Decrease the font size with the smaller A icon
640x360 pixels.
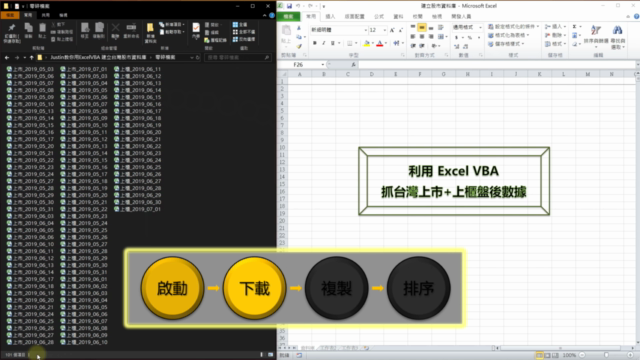pos(401,30)
